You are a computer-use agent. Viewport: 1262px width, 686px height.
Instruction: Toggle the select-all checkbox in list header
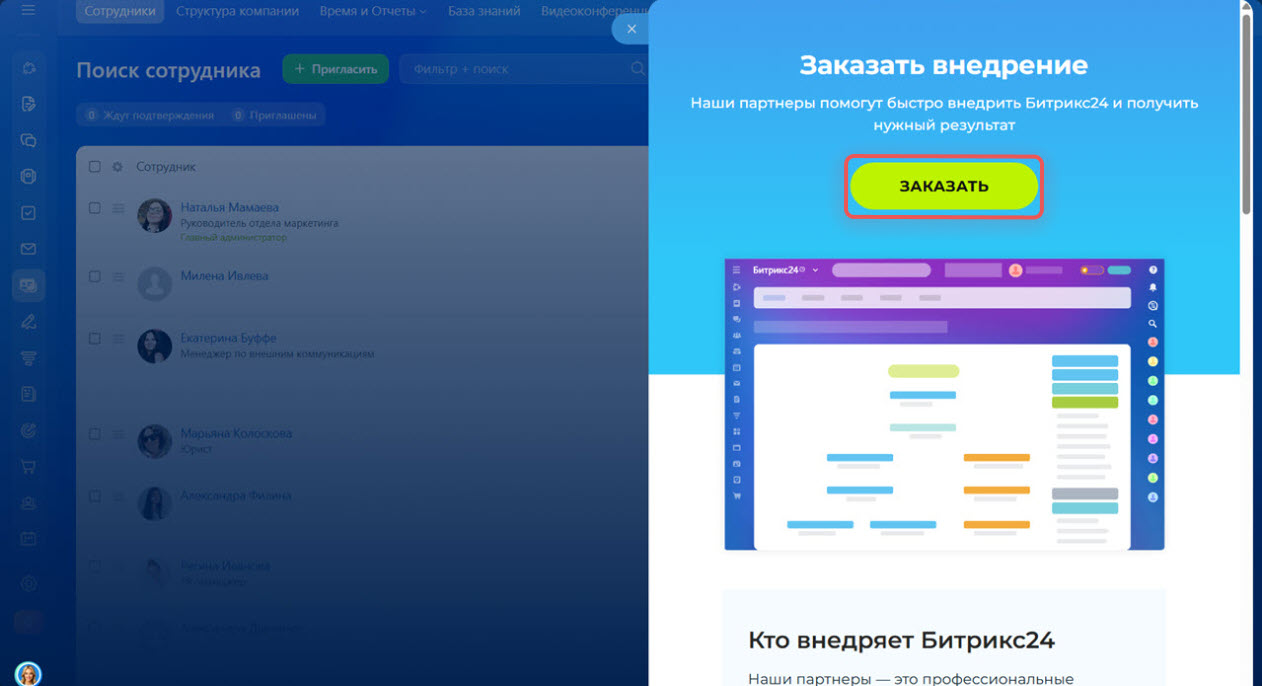click(95, 167)
